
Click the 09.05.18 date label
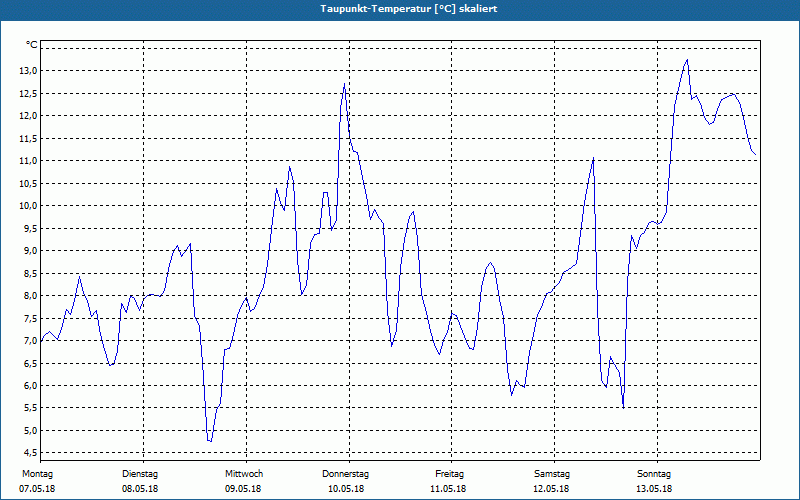click(243, 489)
